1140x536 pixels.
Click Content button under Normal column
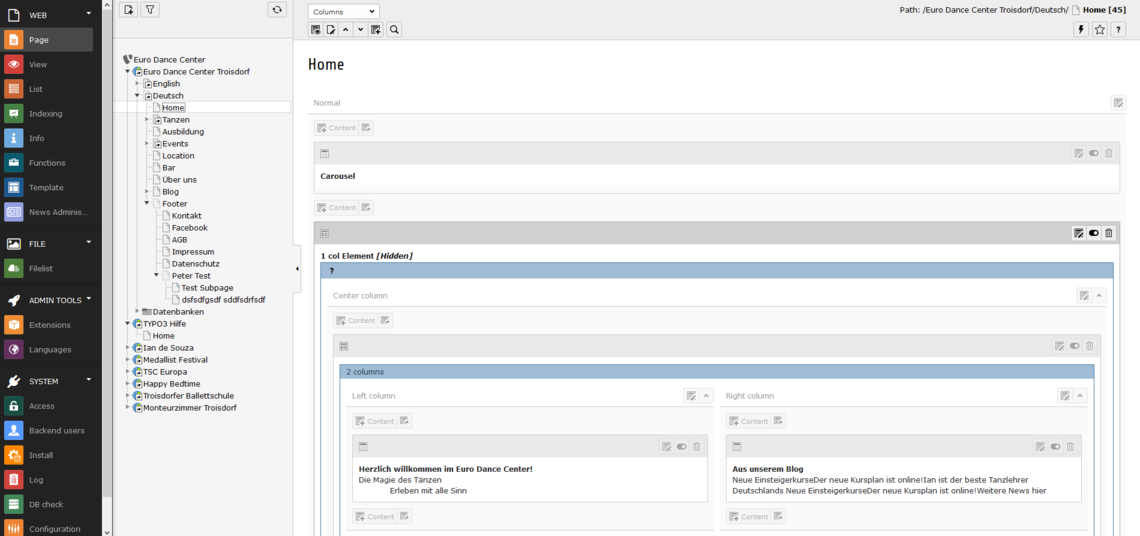click(x=336, y=128)
